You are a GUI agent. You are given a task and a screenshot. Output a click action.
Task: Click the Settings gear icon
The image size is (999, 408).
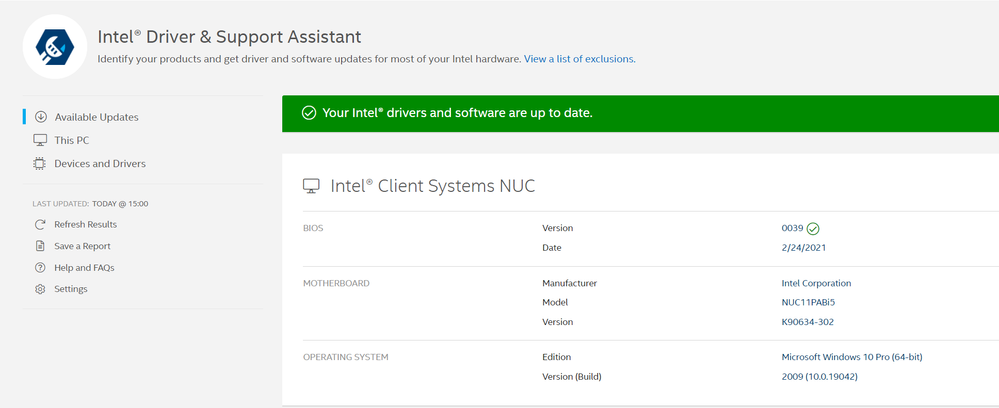(x=40, y=289)
